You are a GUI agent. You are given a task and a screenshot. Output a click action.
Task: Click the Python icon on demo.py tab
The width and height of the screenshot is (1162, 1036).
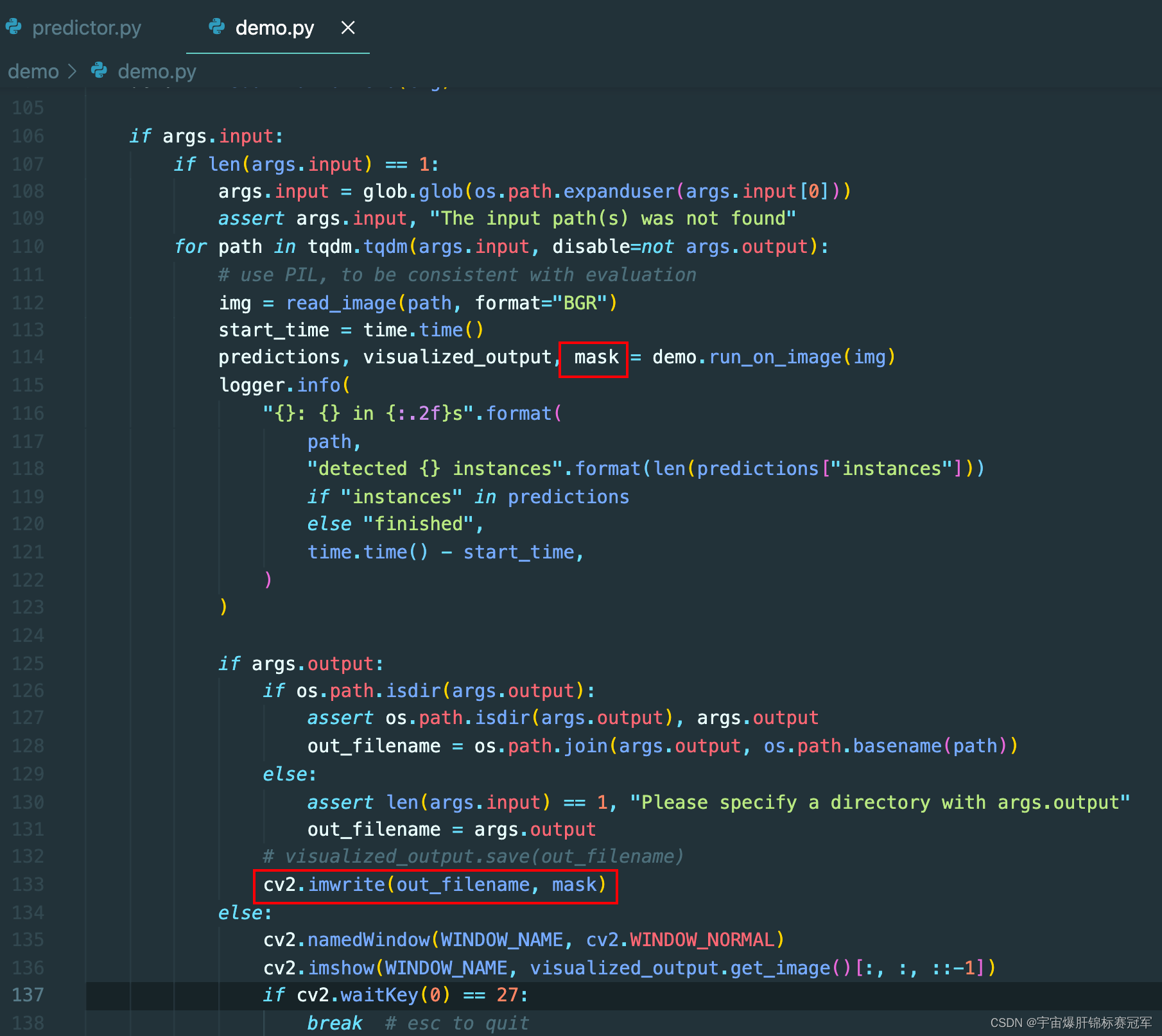pos(217,27)
